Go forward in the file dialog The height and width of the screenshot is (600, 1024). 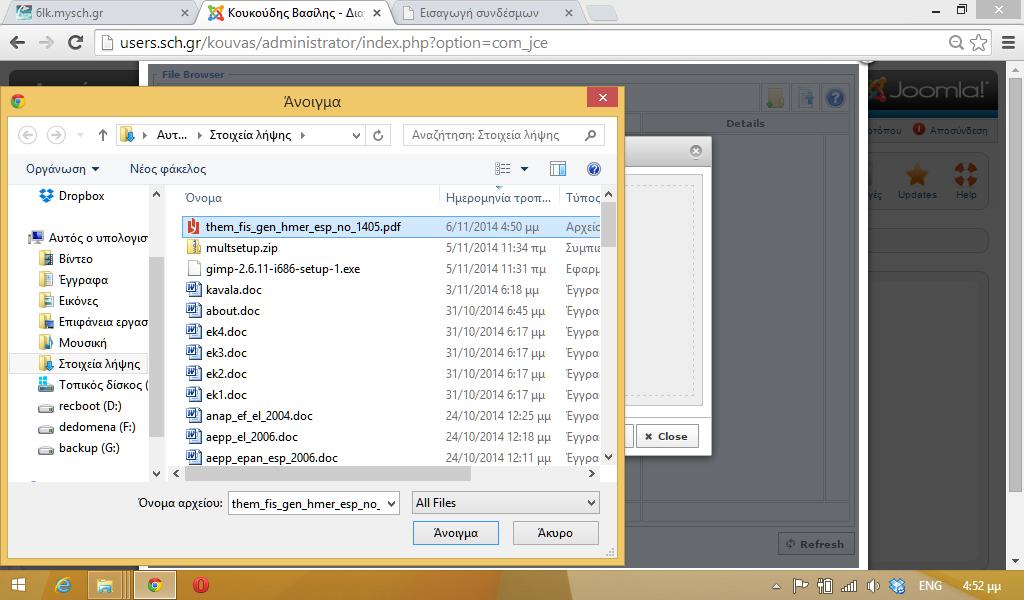point(56,135)
